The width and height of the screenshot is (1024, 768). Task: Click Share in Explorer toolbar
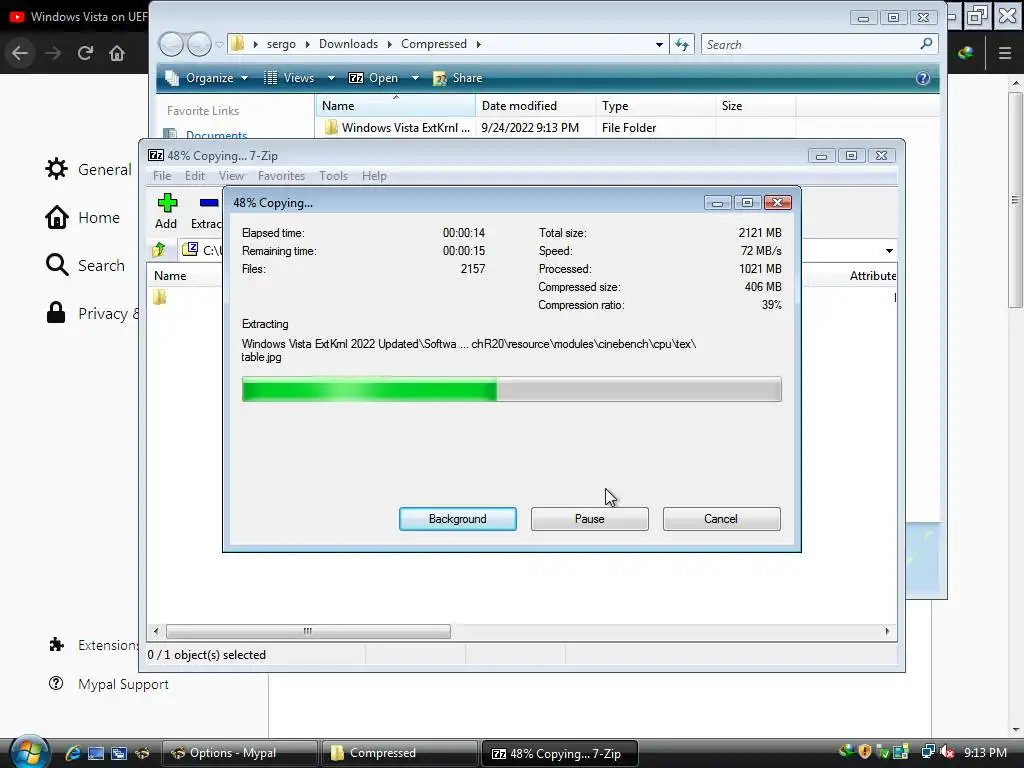458,78
